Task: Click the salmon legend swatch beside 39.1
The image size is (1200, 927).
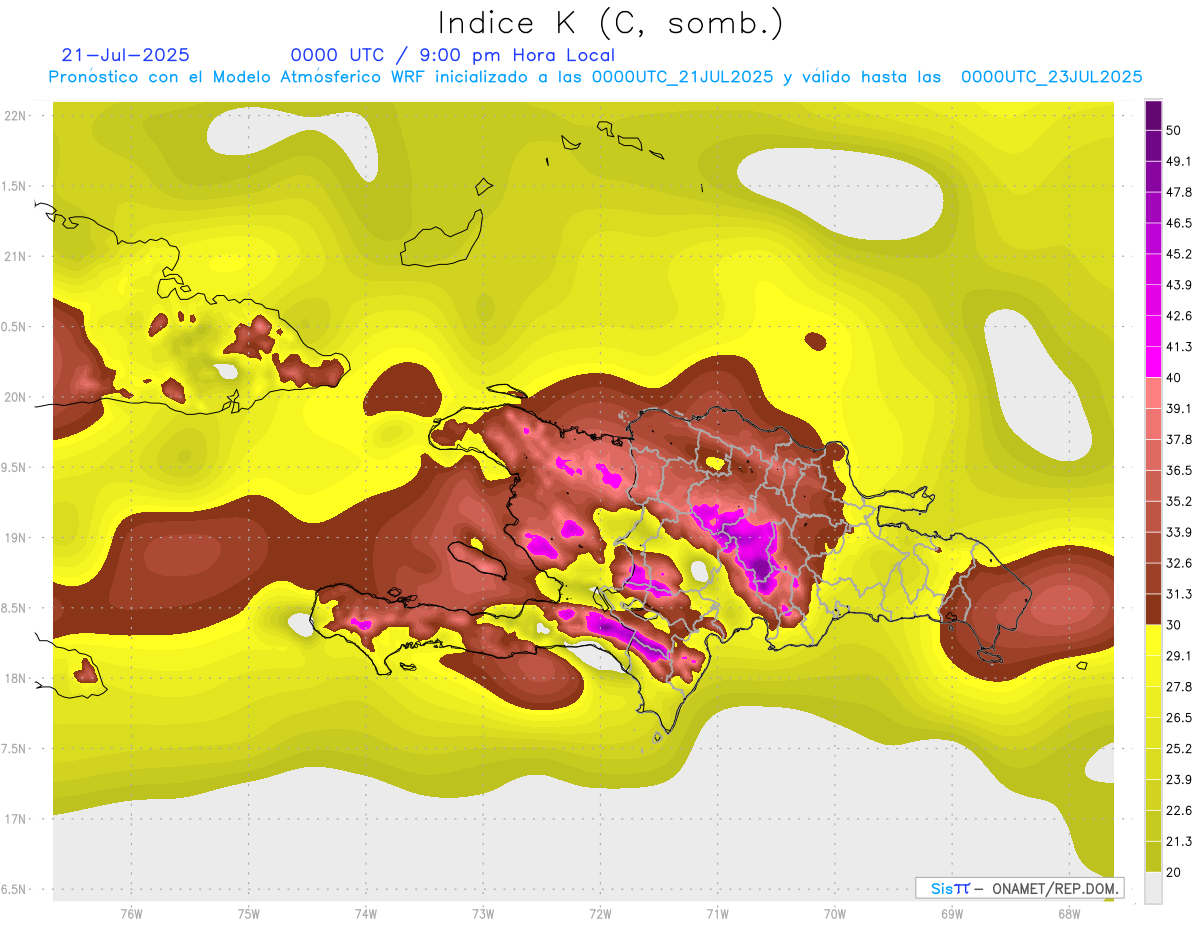Action: (1153, 393)
